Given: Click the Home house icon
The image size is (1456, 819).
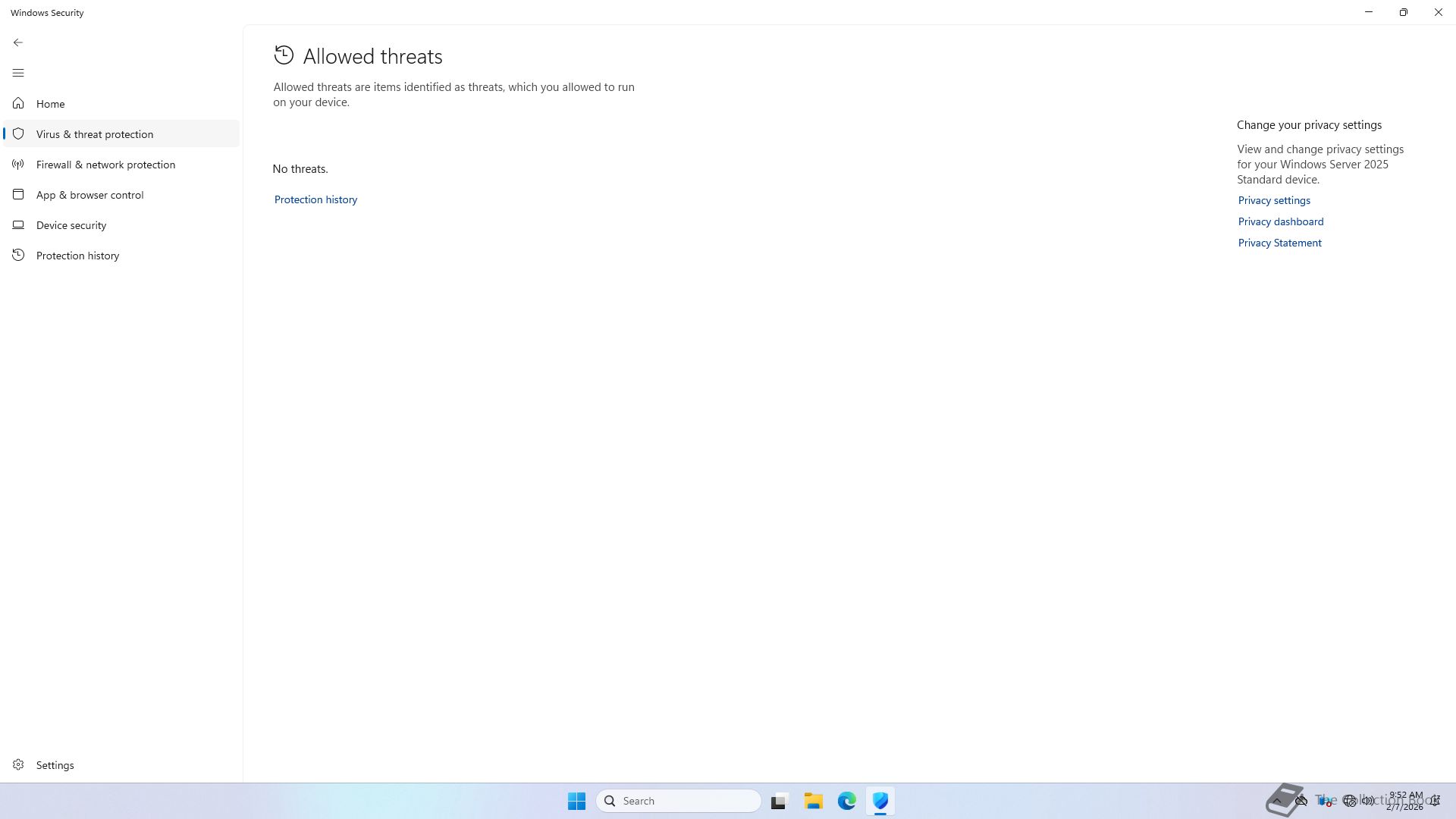Looking at the screenshot, I should (18, 103).
